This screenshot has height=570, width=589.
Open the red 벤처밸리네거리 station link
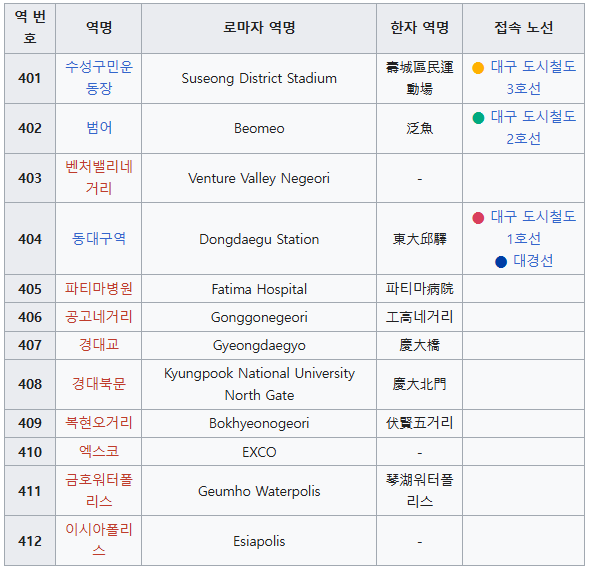pyautogui.click(x=99, y=177)
